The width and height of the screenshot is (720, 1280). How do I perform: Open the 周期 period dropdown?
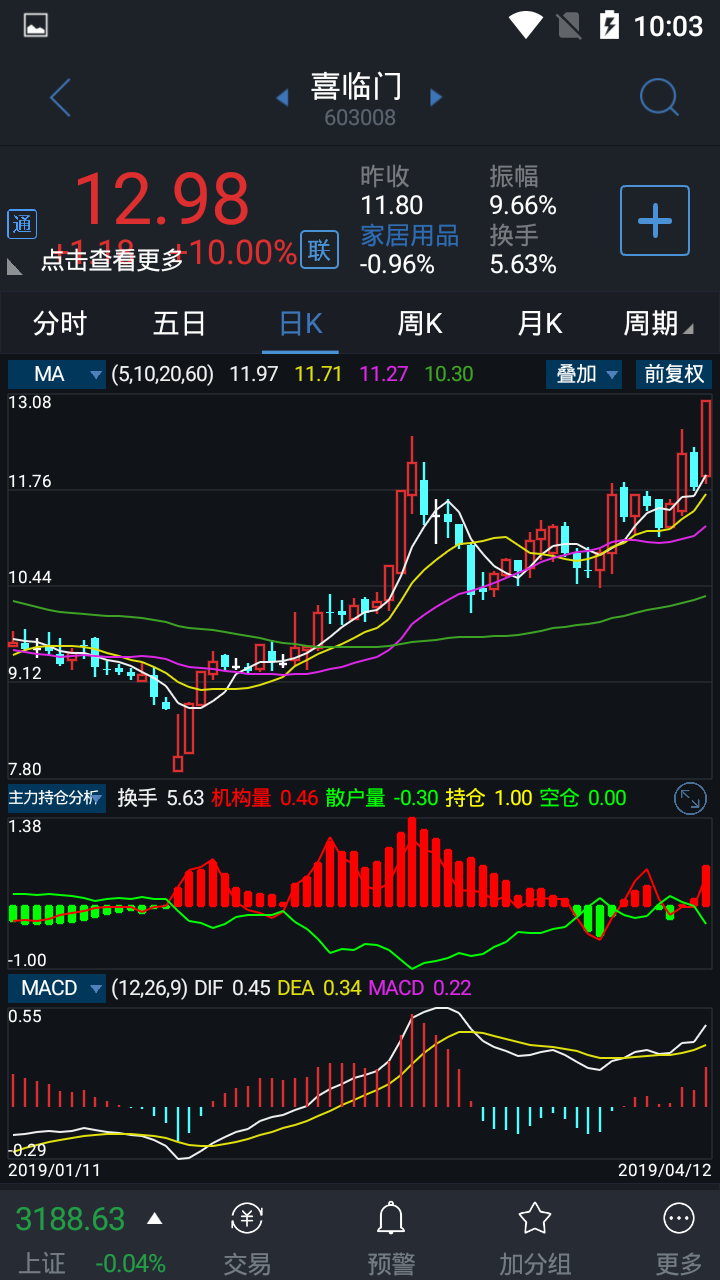[658, 323]
